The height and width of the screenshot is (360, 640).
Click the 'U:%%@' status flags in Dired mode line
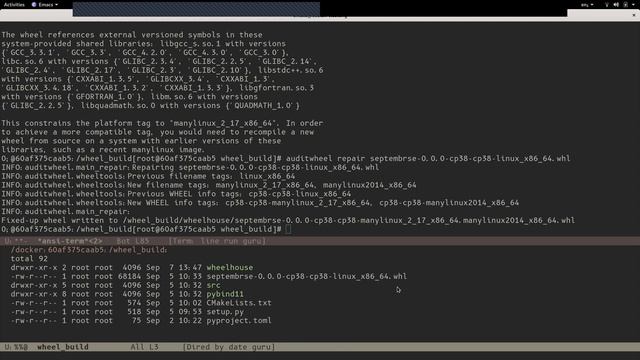point(16,347)
